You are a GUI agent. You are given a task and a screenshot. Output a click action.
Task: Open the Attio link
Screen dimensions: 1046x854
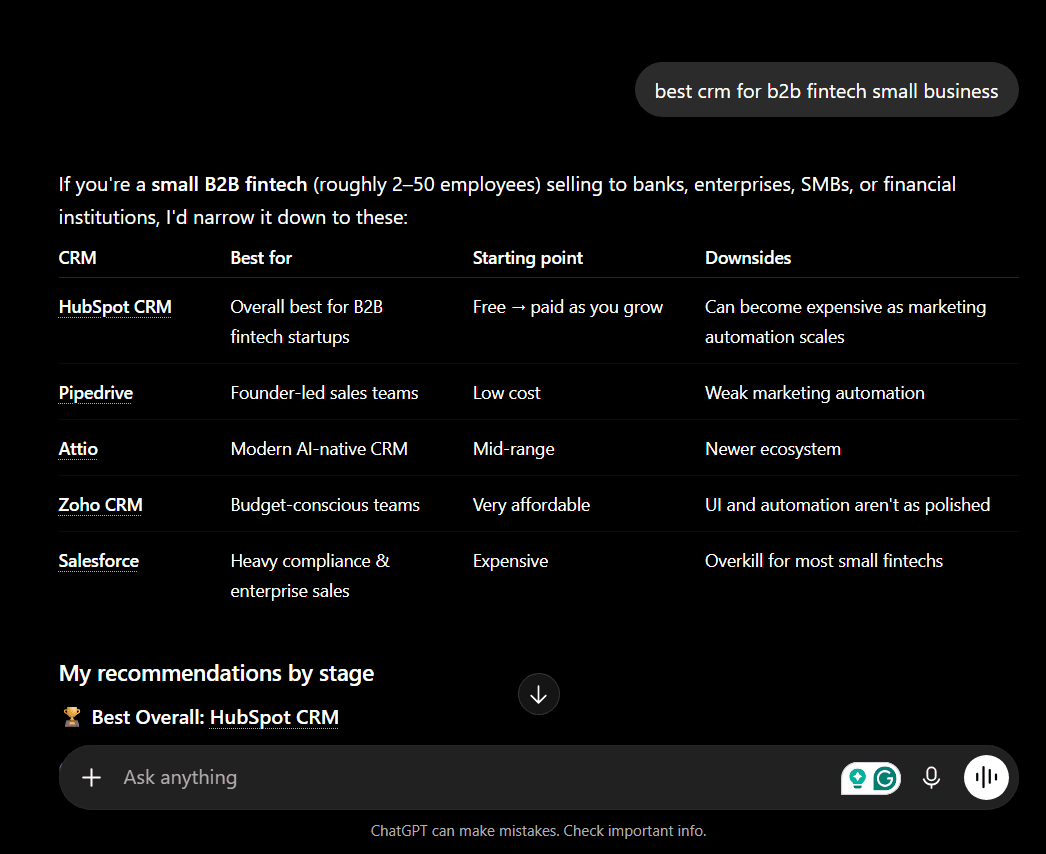coord(78,449)
